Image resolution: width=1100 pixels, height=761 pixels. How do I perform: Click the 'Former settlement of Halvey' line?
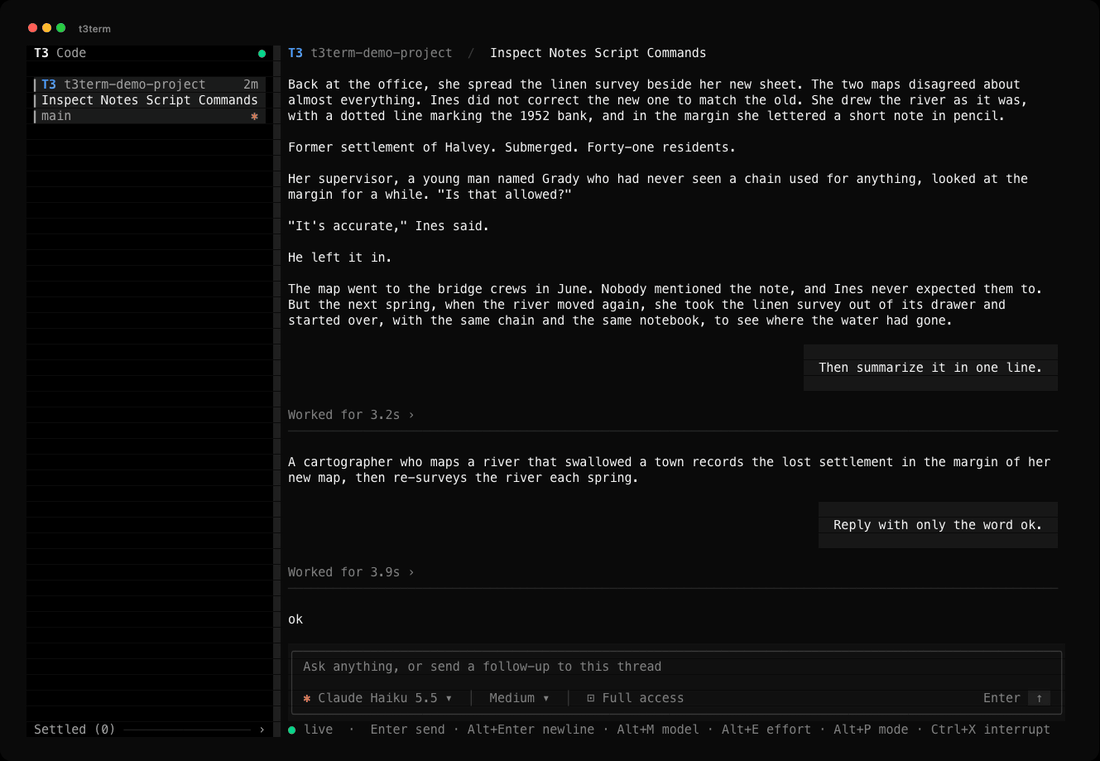click(x=511, y=147)
